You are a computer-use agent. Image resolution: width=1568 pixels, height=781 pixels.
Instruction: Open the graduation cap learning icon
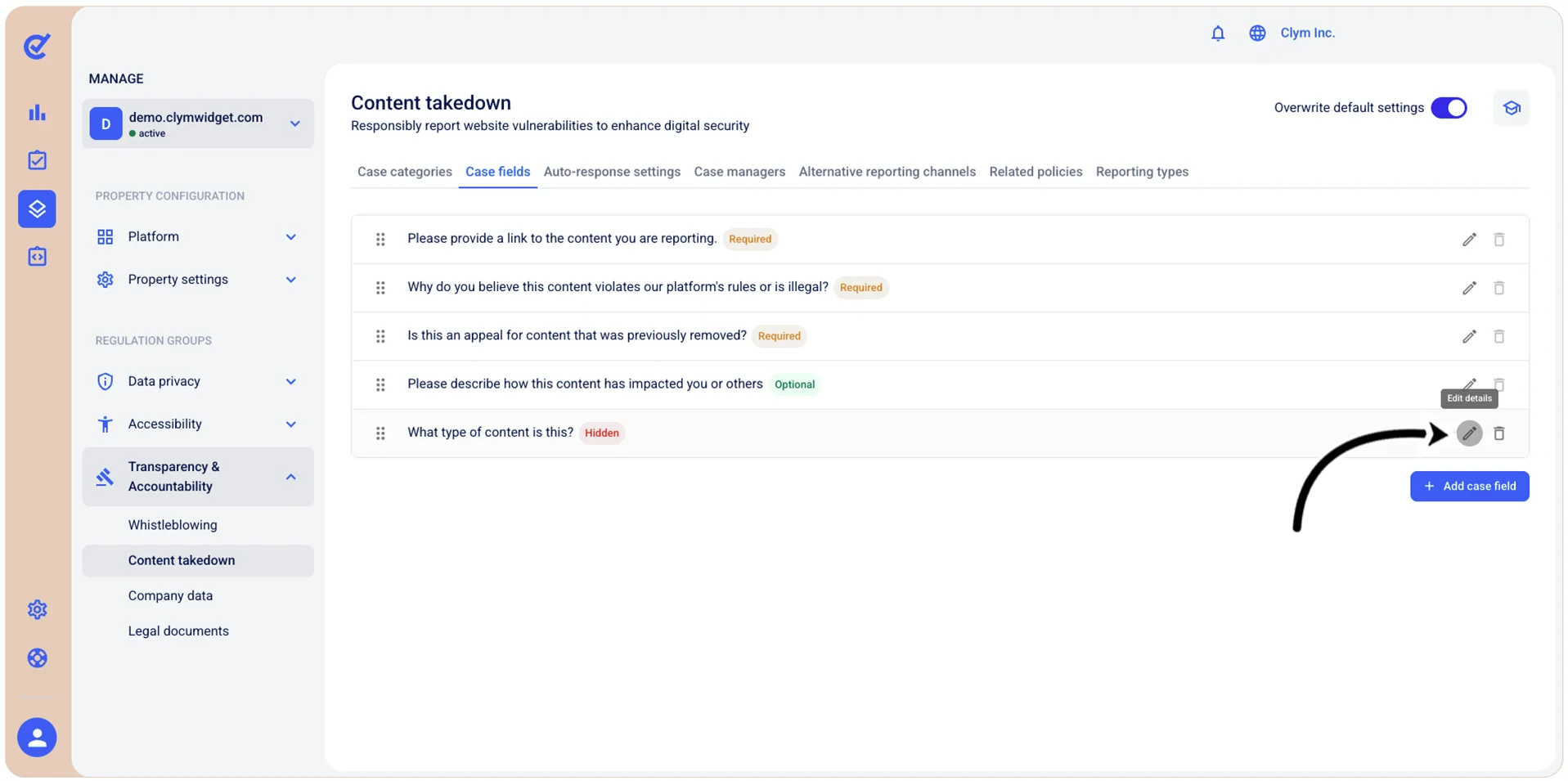click(x=1511, y=108)
